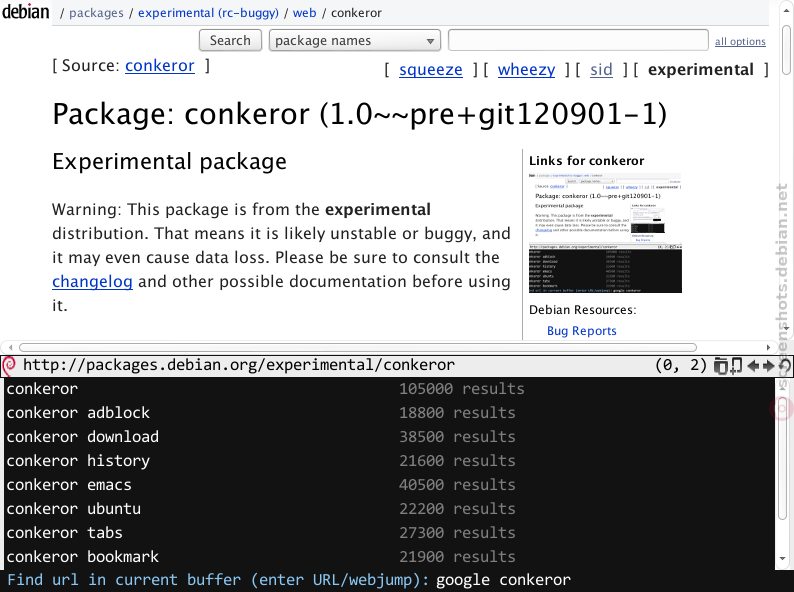The width and height of the screenshot is (794, 592).
Task: Click the 'Experimental package' heading
Action: click(169, 162)
